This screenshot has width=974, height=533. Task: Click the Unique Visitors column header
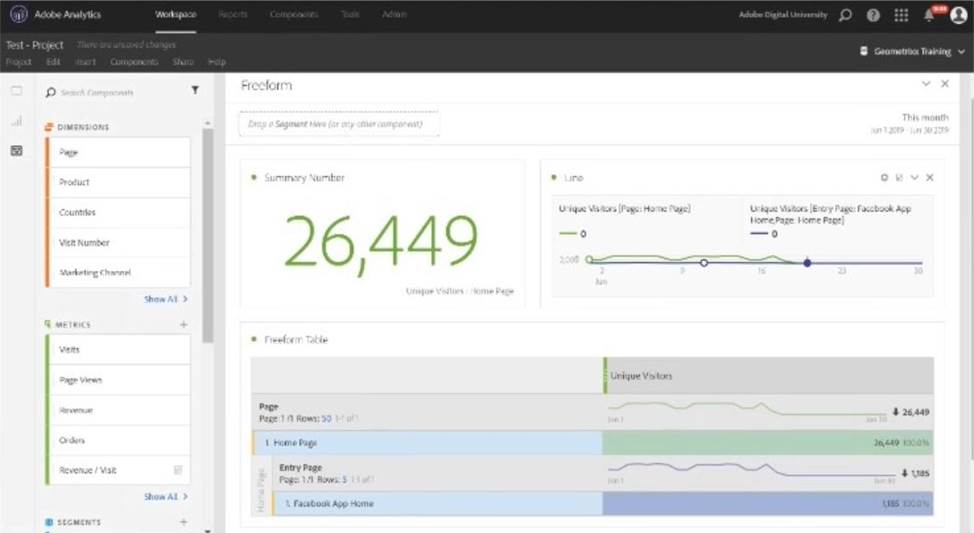pyautogui.click(x=768, y=376)
